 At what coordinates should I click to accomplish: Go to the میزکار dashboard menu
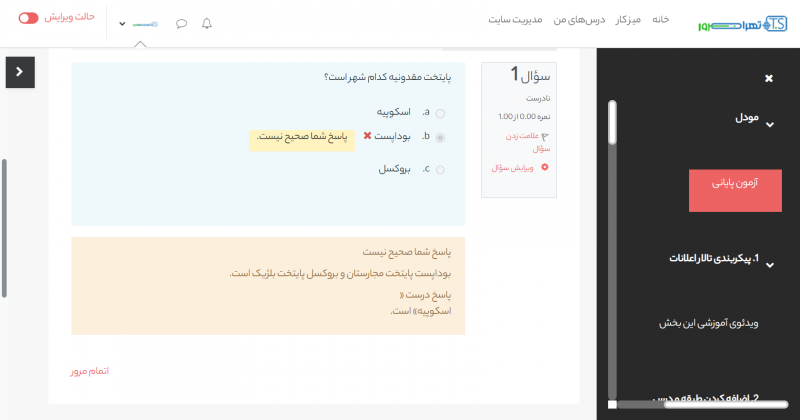point(629,20)
